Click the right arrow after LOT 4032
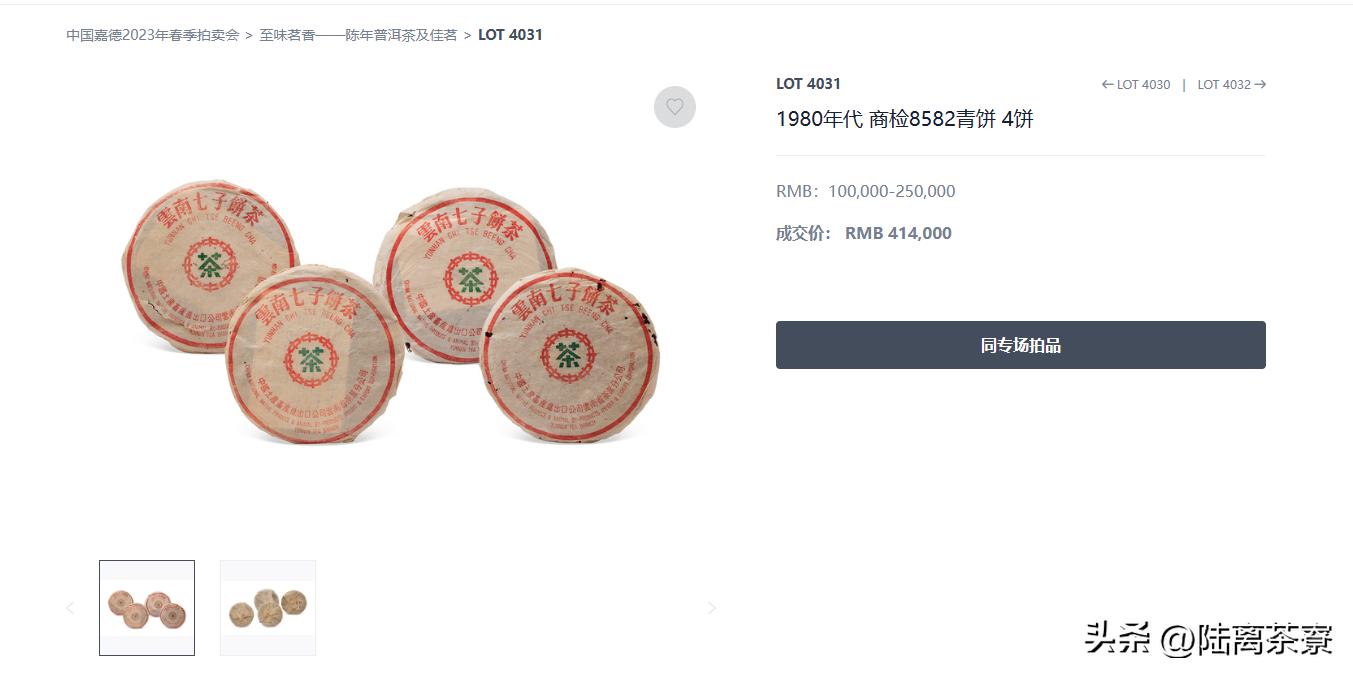The image size is (1353, 675). (x=1260, y=84)
